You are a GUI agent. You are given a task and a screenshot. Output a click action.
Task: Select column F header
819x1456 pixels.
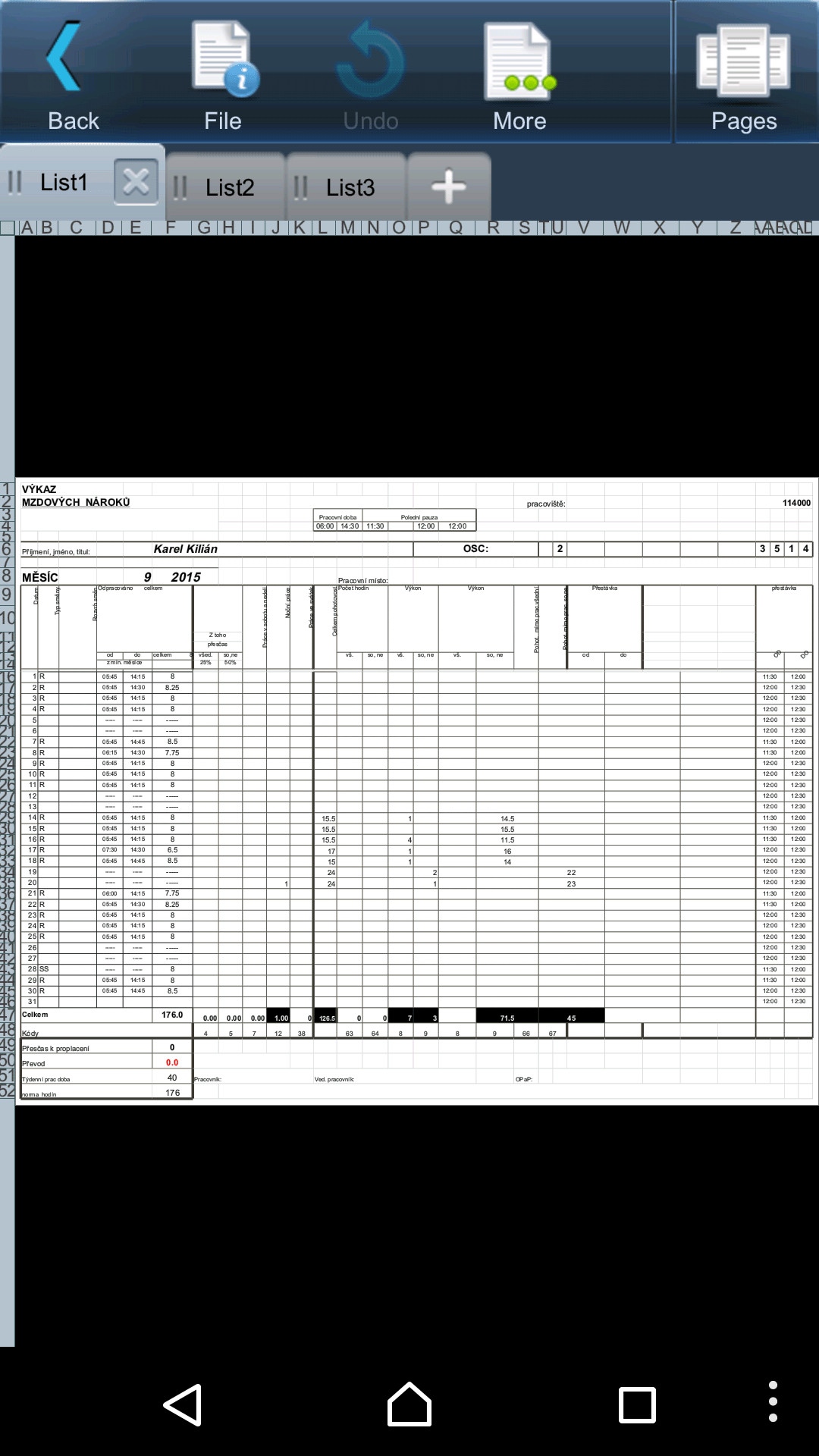pyautogui.click(x=171, y=227)
